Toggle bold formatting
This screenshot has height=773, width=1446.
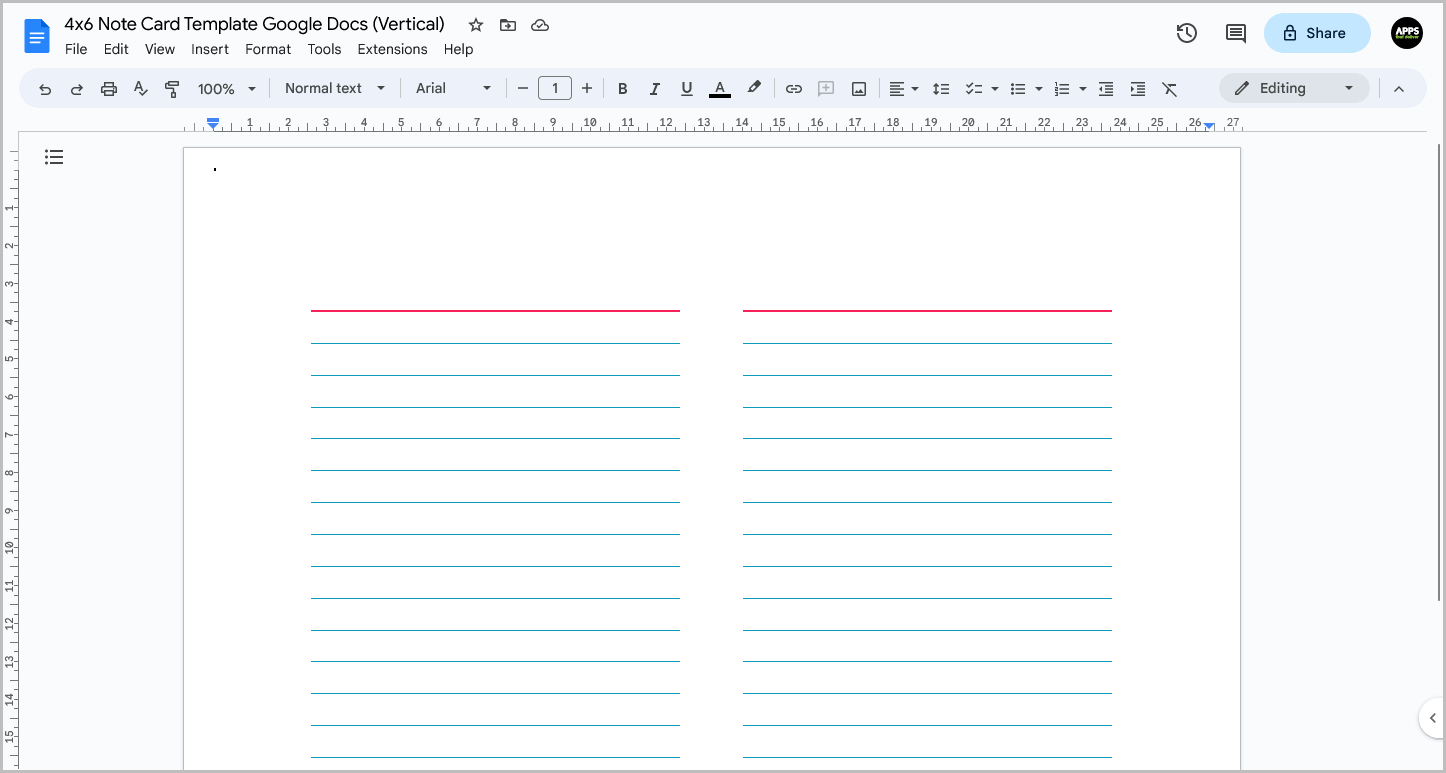click(623, 88)
